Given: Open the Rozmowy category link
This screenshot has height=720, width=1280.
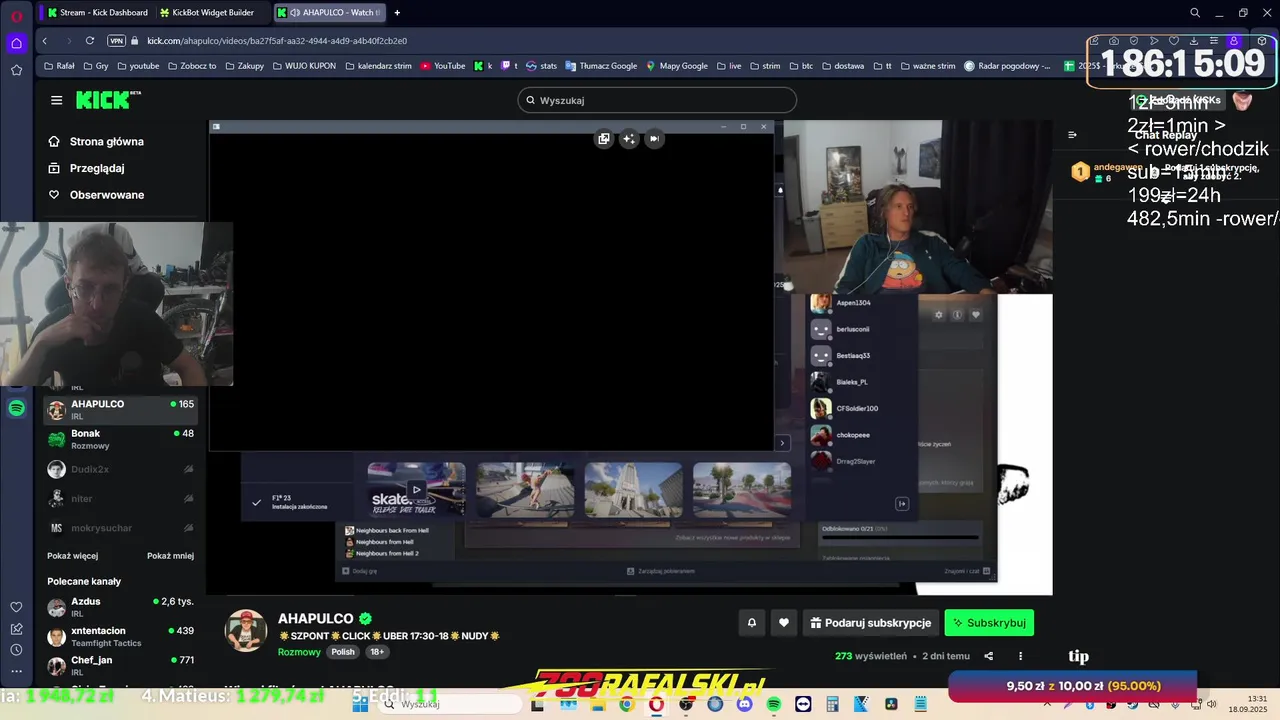Looking at the screenshot, I should (x=299, y=652).
